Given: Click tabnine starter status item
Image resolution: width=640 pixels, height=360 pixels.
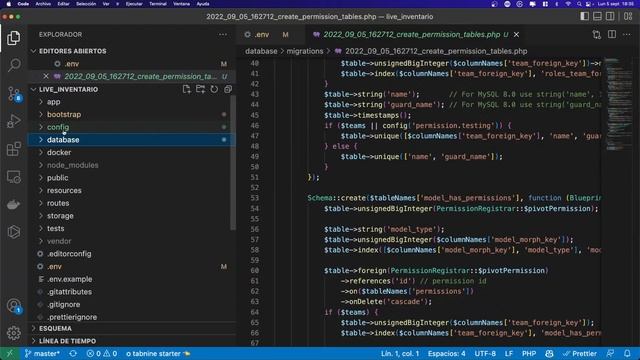Looking at the screenshot, I should tap(158, 353).
